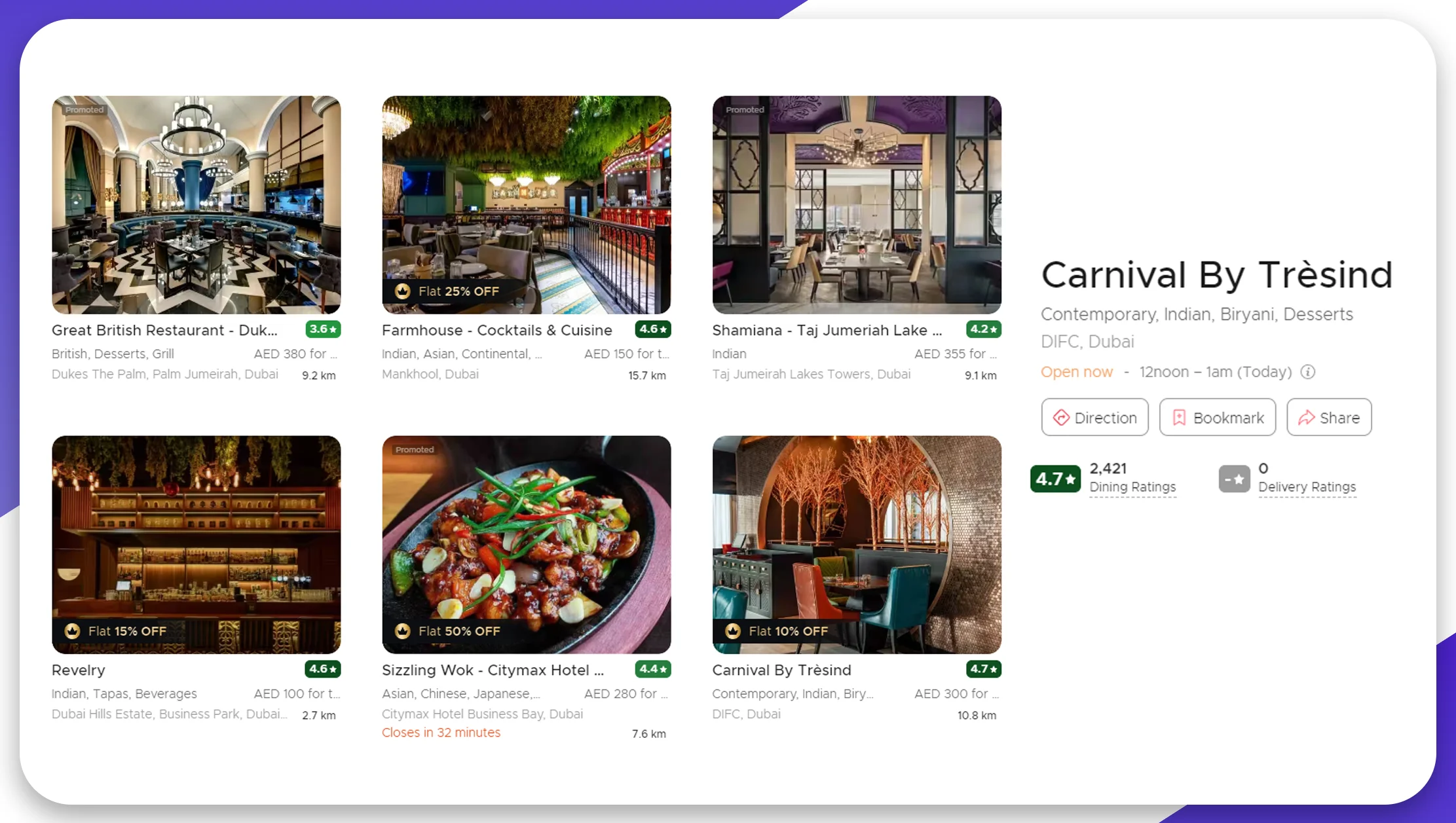Click the Flat 10% OFF crown icon

point(732,631)
